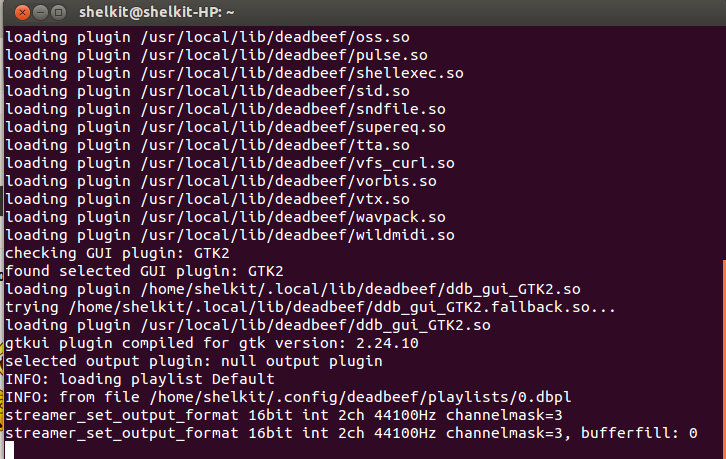Click the wildmidi.so plugin path
This screenshot has height=459, width=726.
tap(297, 235)
